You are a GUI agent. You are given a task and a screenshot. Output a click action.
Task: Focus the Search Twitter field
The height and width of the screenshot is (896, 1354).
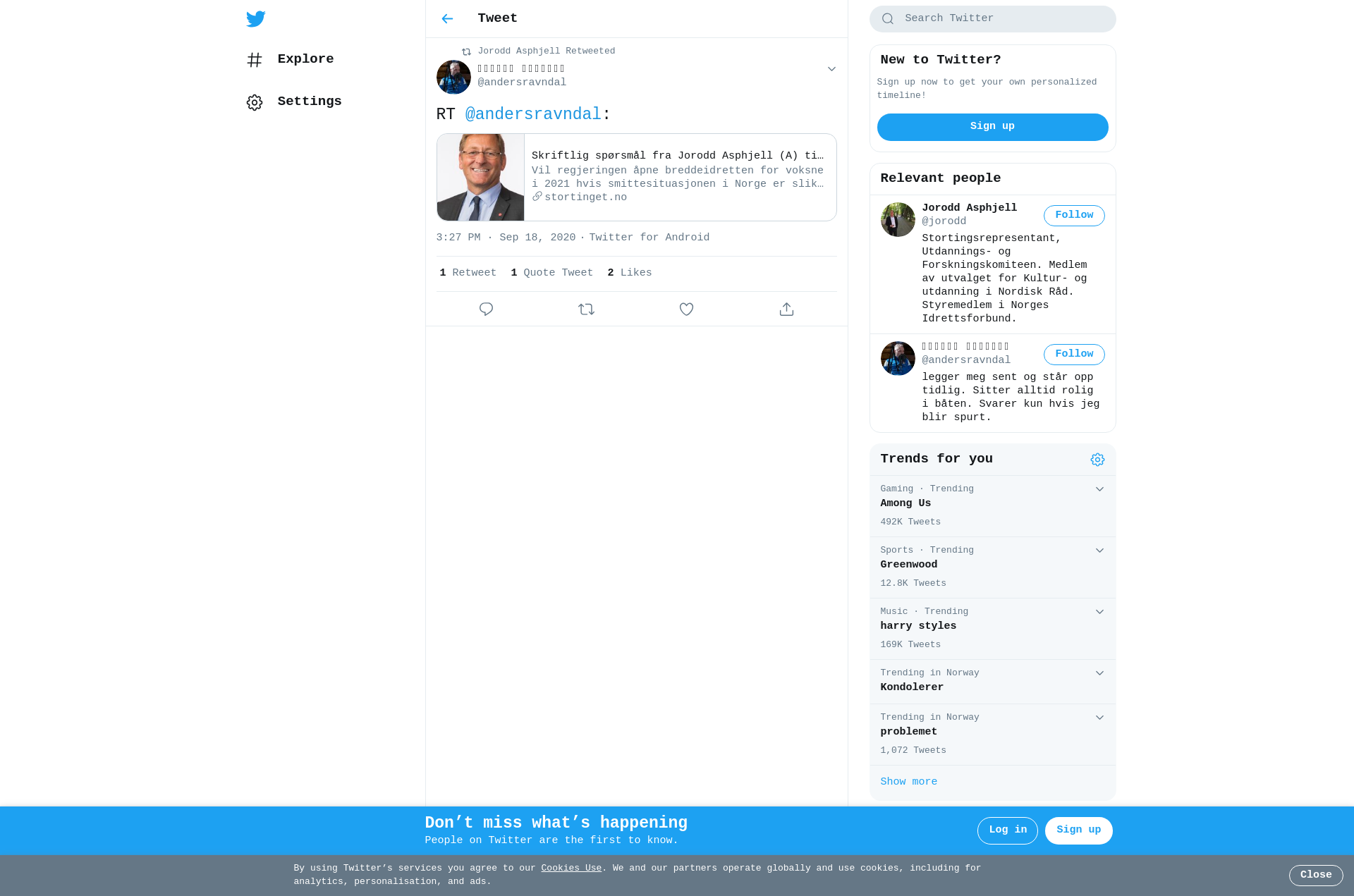click(992, 19)
